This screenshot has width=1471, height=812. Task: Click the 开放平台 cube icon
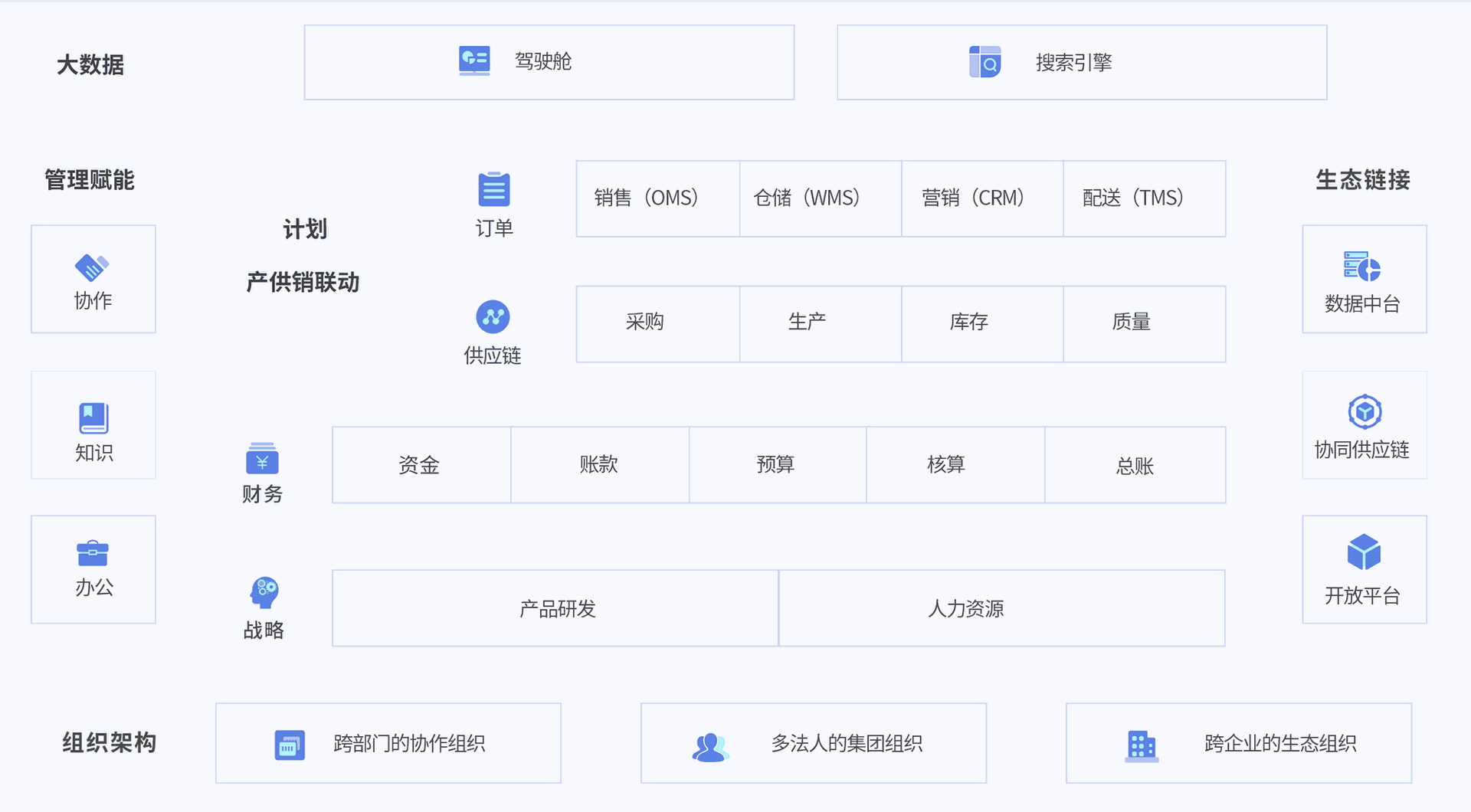pos(1364,552)
